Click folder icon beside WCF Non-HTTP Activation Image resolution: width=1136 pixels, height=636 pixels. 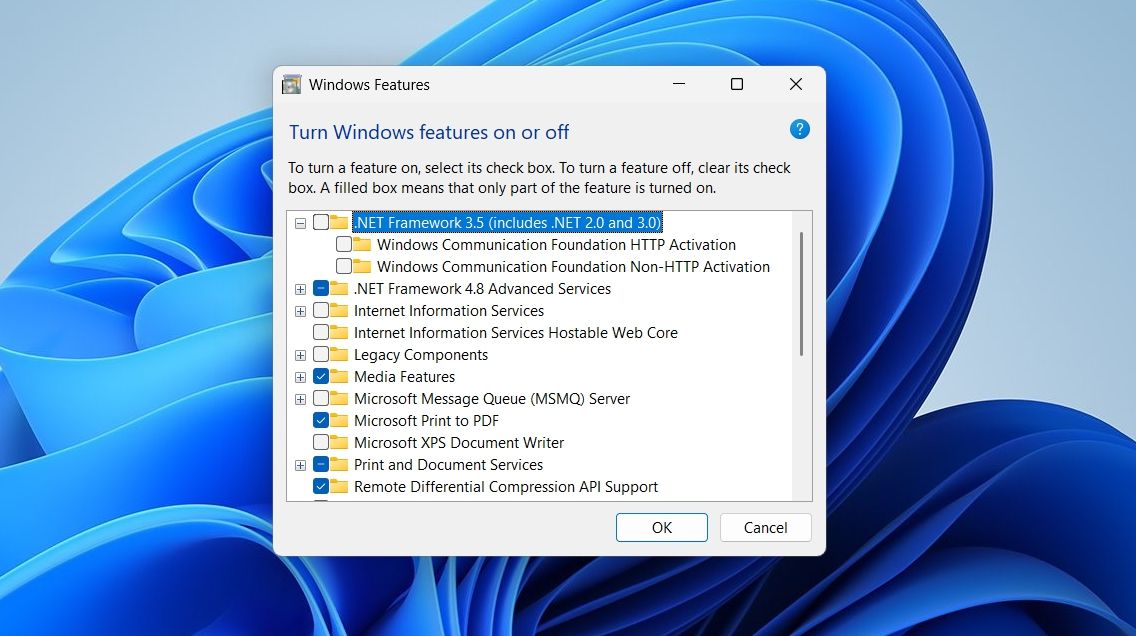pyautogui.click(x=362, y=267)
